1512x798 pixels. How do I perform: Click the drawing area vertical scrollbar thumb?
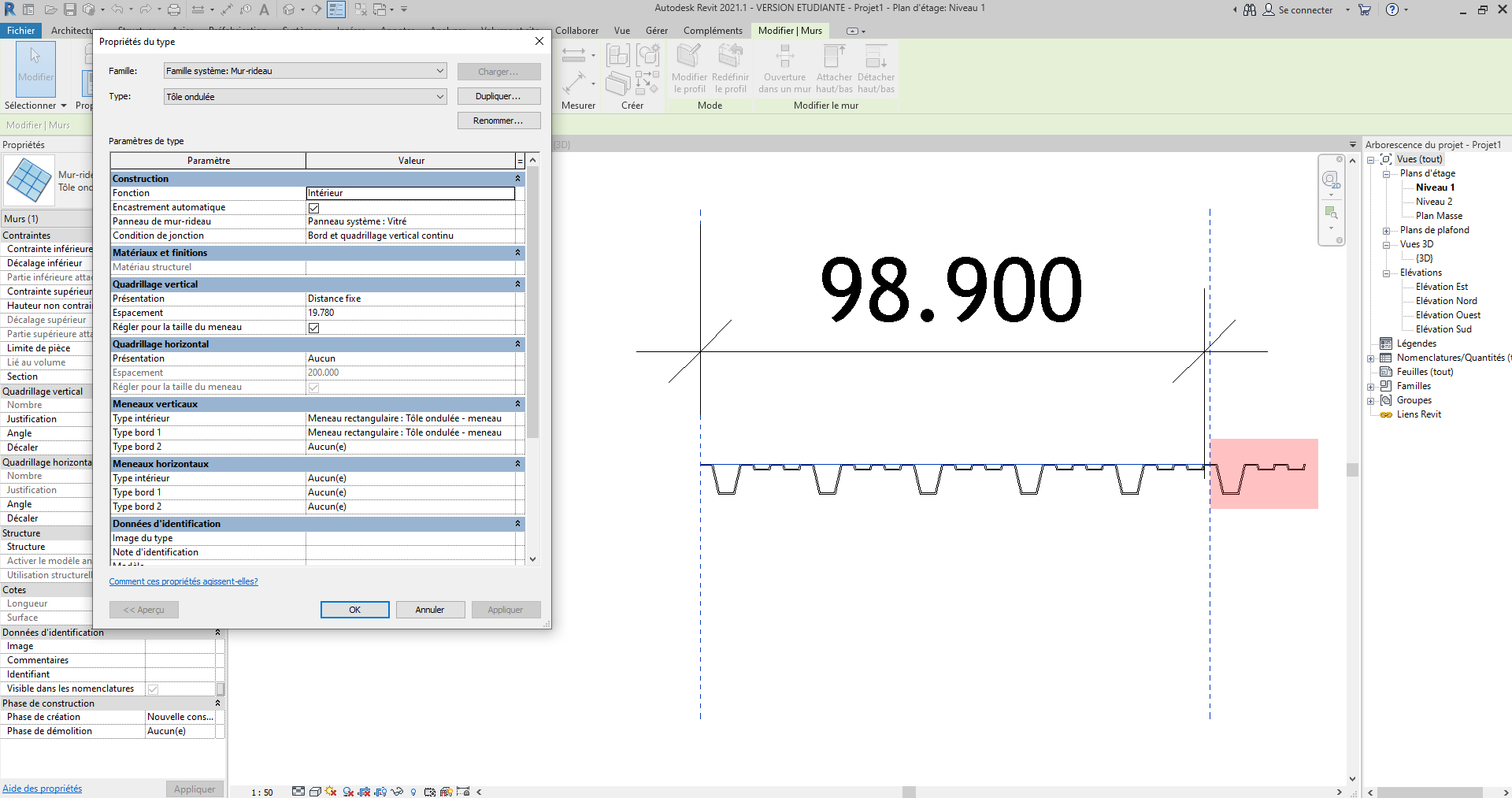[1353, 470]
